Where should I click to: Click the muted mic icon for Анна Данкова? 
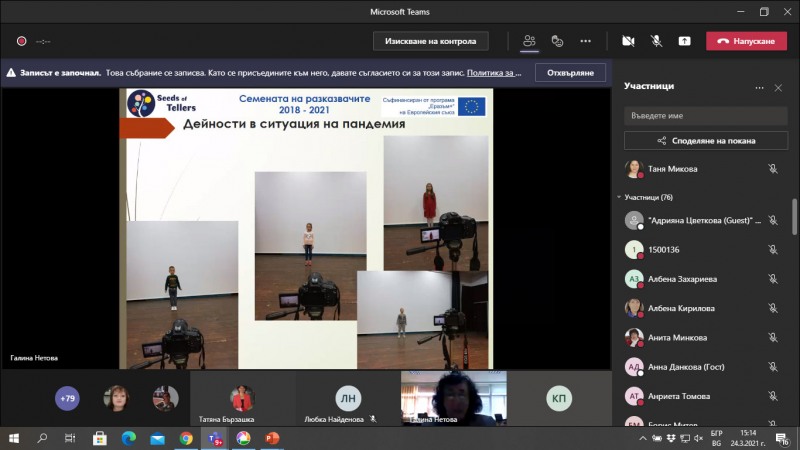coord(773,367)
